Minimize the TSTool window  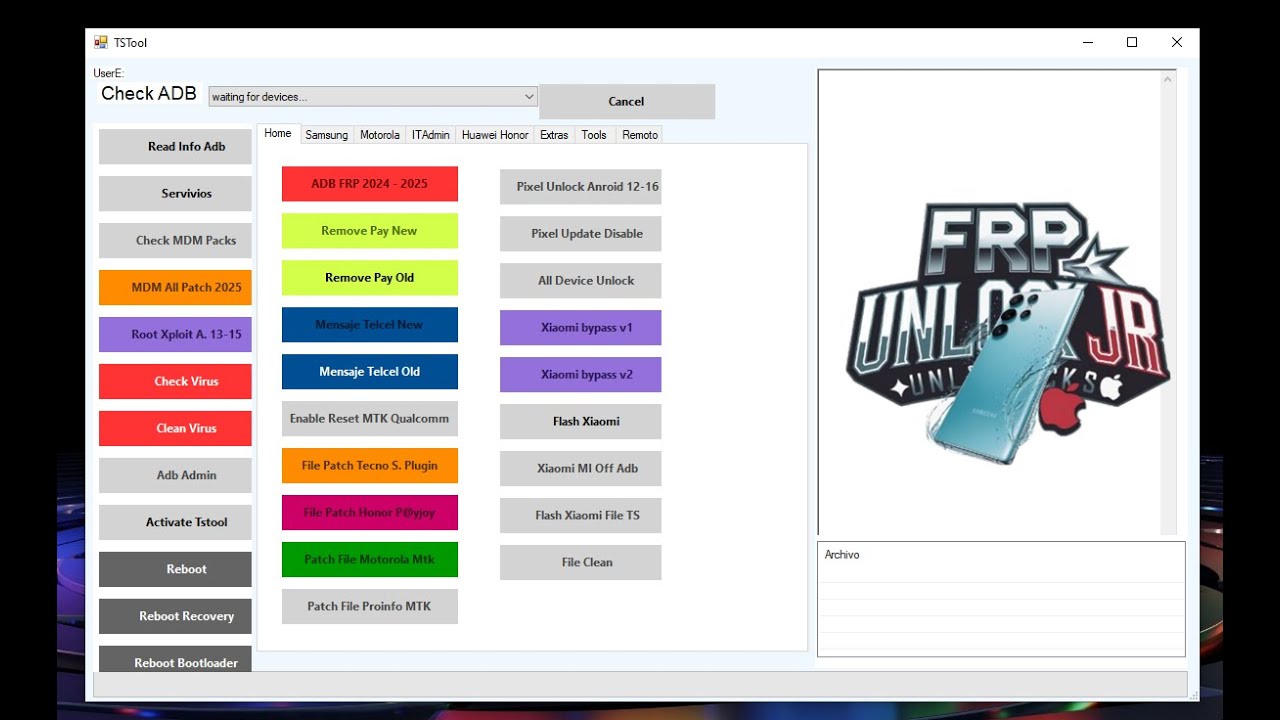pyautogui.click(x=1087, y=42)
